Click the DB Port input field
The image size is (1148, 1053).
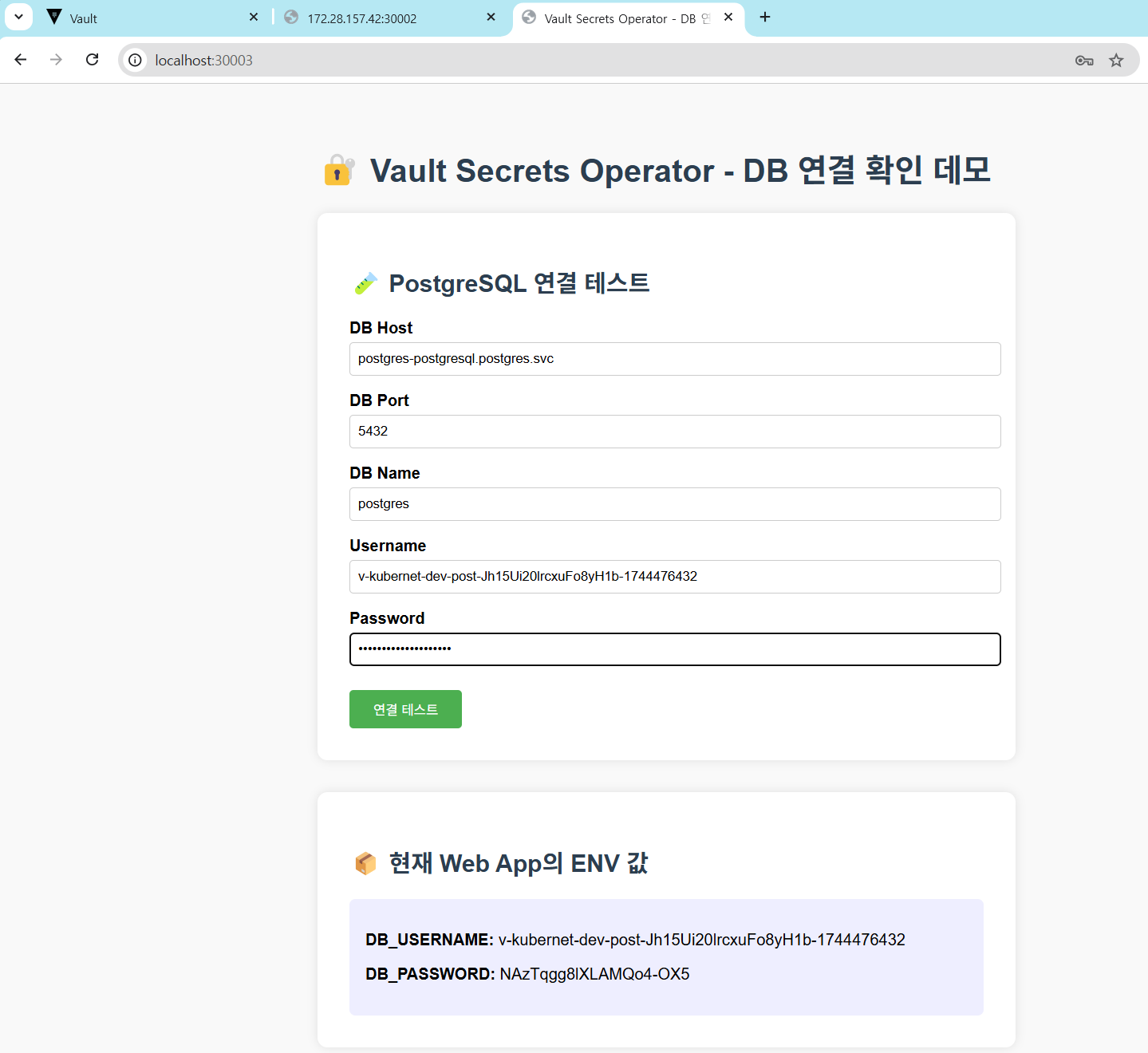pyautogui.click(x=675, y=432)
